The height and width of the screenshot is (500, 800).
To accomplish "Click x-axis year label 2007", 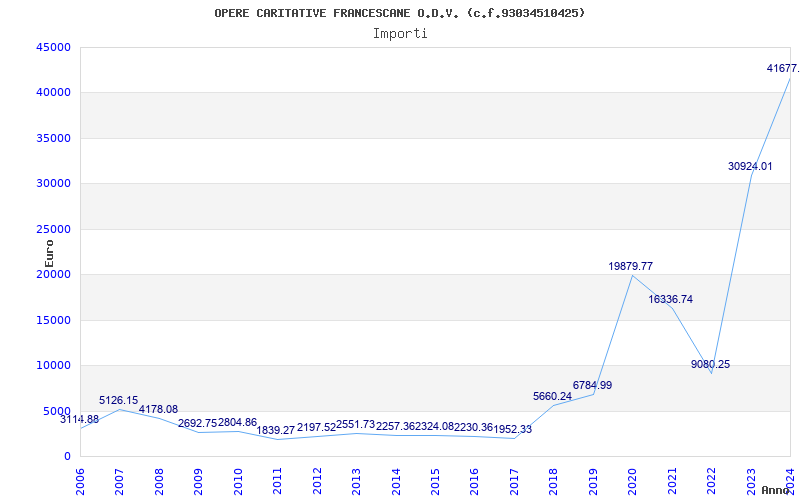I will [119, 483].
